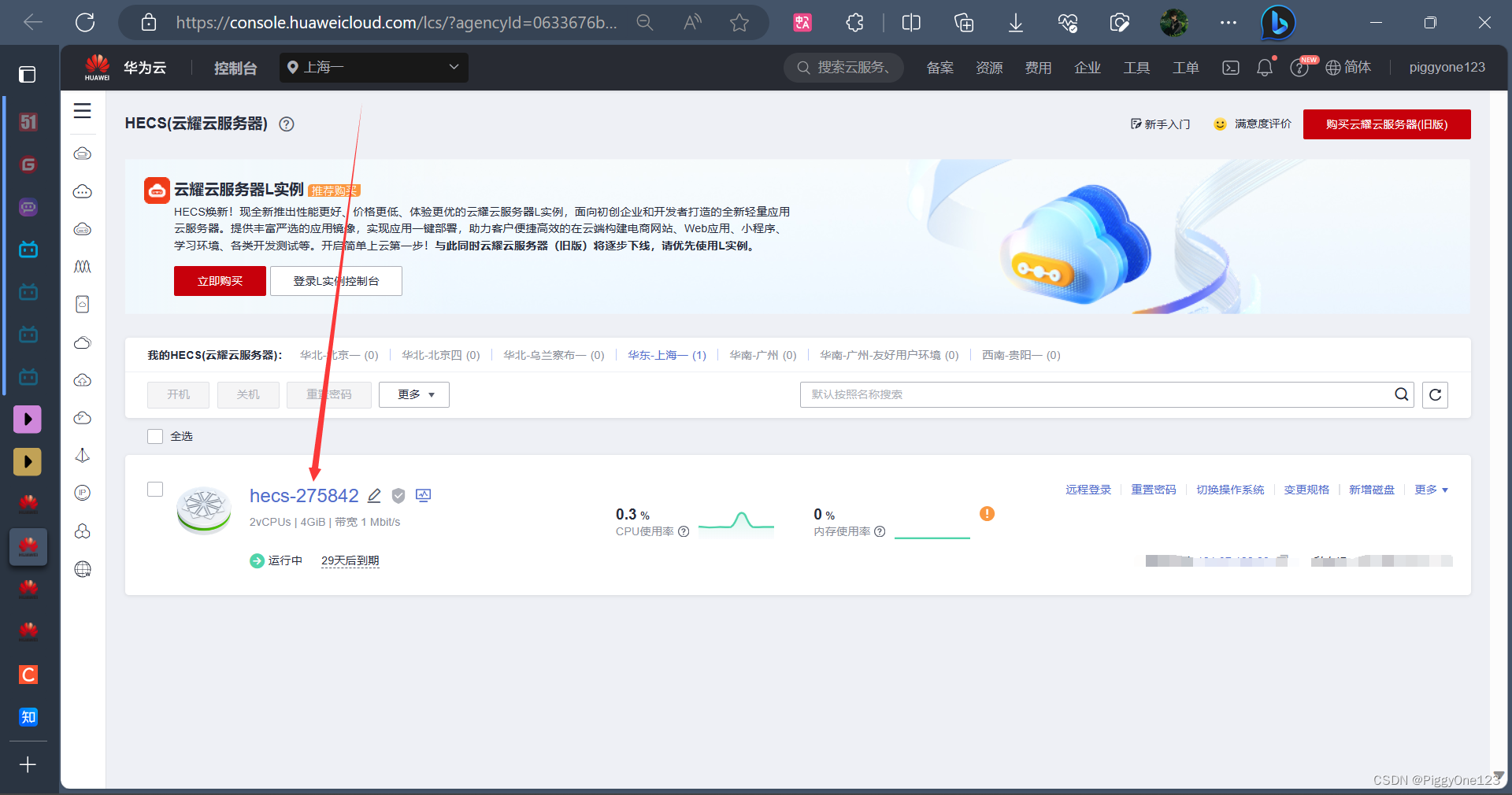Select the South China-Guangzhou (0) region tab
Screen dimensions: 1512x795
coord(763,356)
